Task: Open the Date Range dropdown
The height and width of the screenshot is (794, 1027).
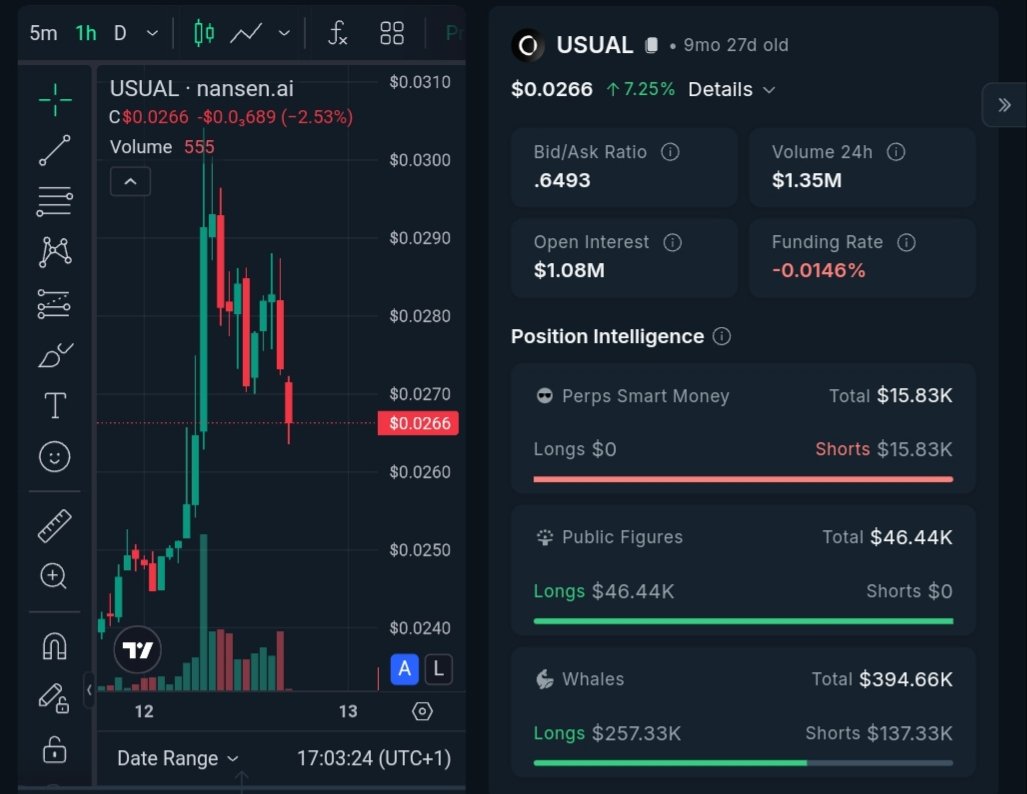Action: (x=177, y=758)
